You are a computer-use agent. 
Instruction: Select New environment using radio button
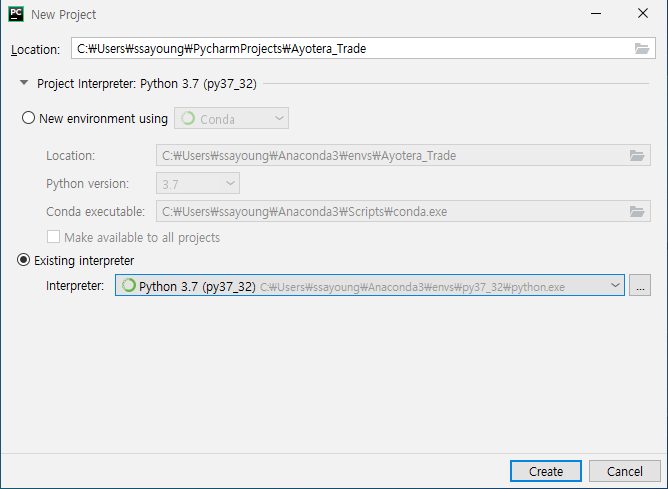click(28, 118)
